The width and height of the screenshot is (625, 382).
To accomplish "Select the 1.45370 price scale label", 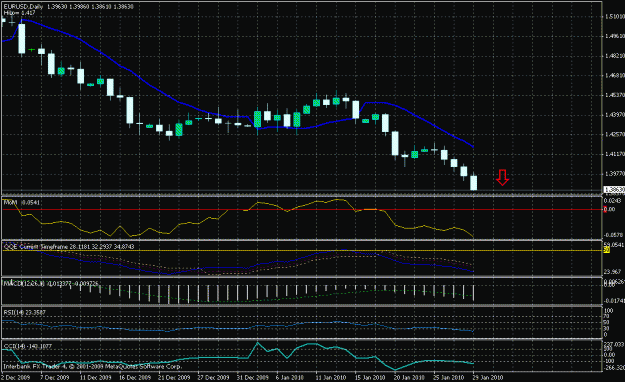I will coord(614,95).
